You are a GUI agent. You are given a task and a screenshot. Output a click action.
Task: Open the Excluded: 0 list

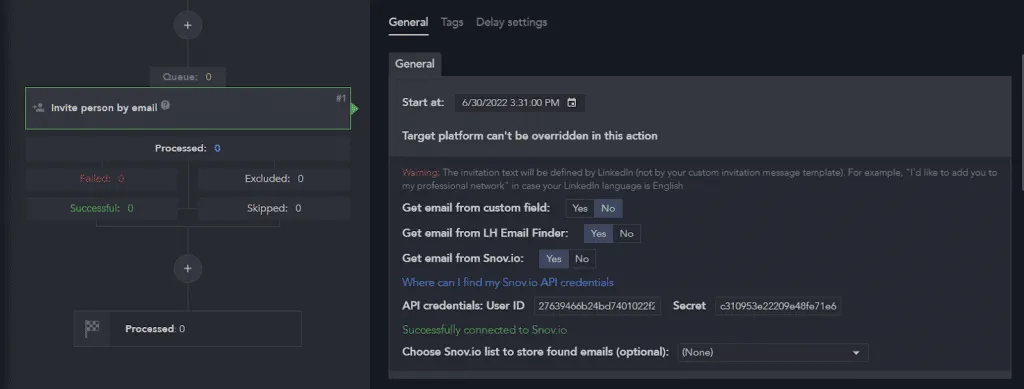pos(274,178)
